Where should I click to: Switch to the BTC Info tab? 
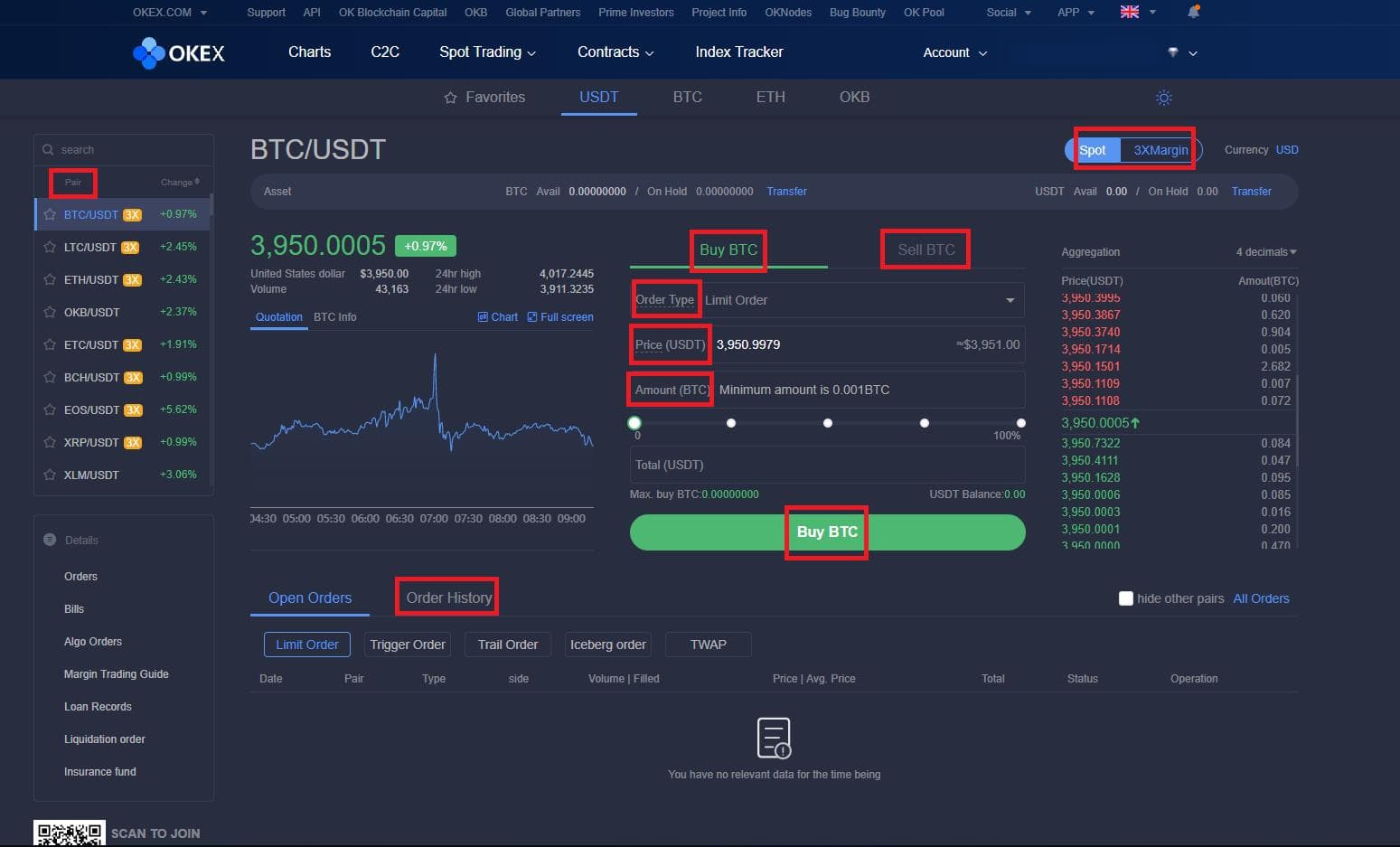[335, 317]
